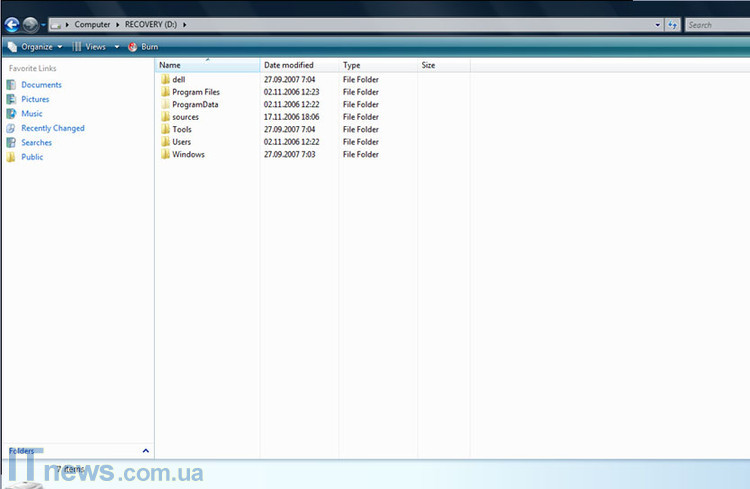Open the Public folder link

[32, 157]
